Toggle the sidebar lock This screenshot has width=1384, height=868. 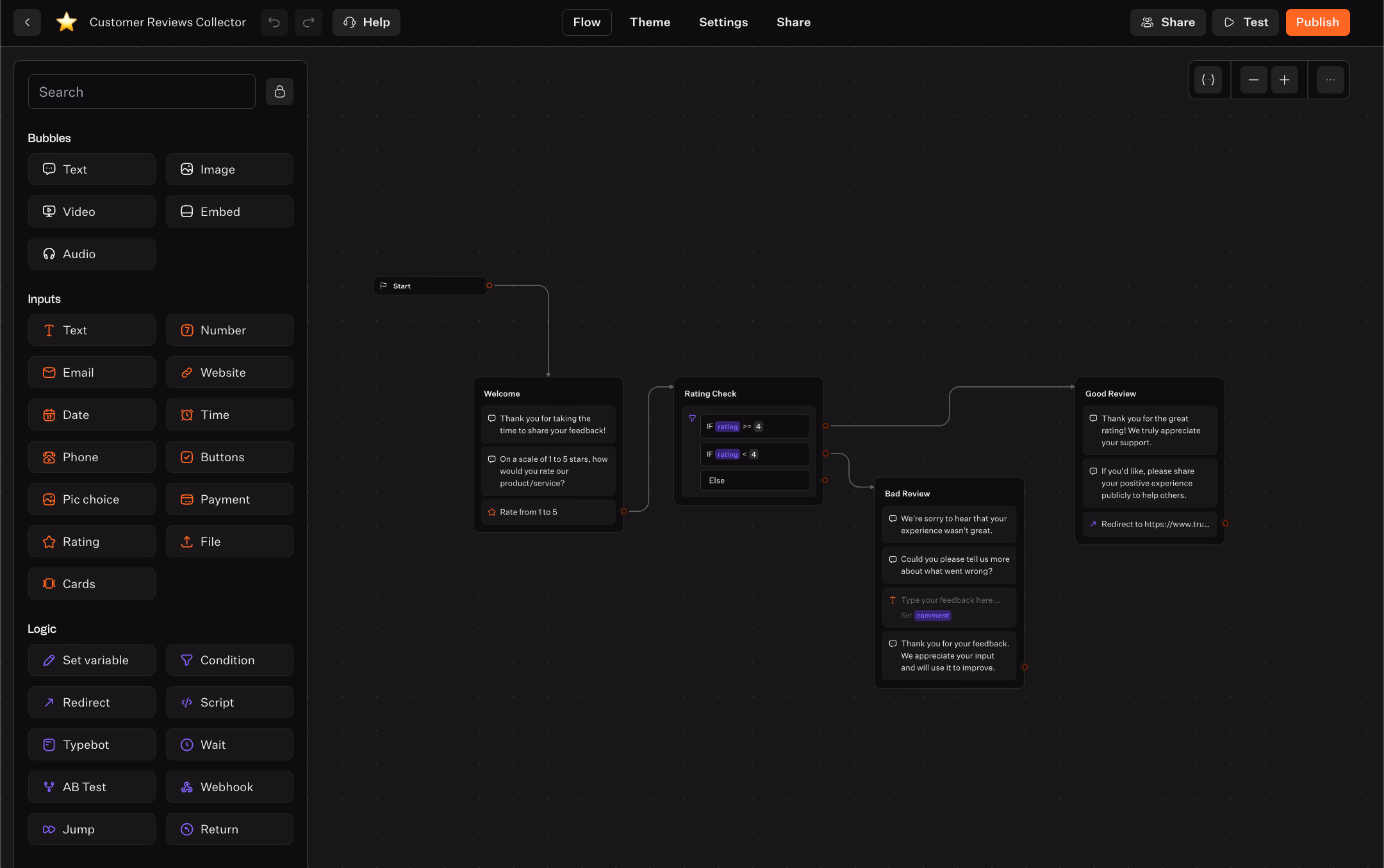[279, 92]
